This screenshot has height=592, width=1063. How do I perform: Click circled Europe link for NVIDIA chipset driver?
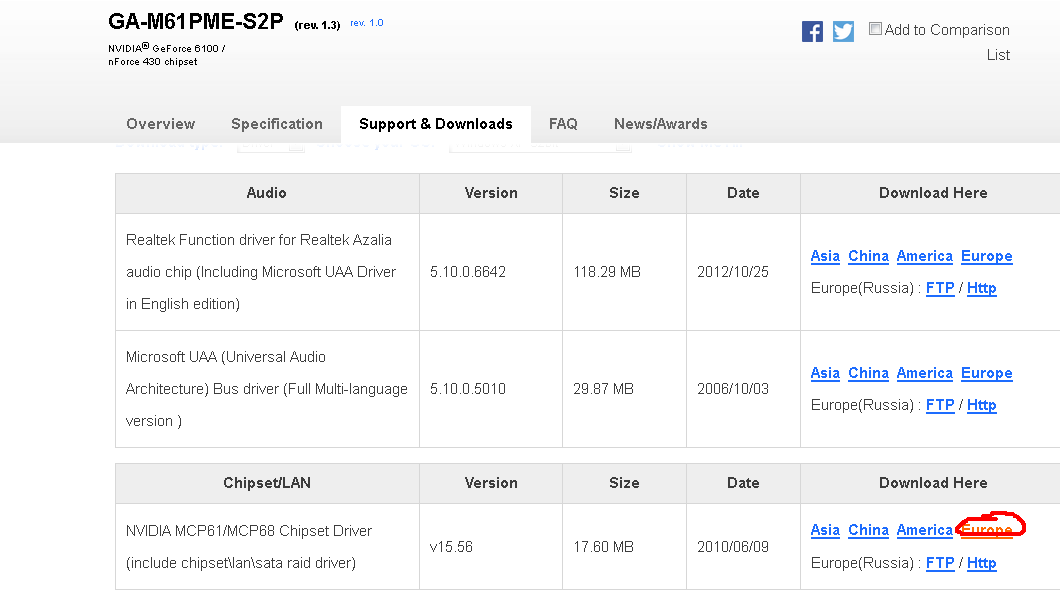coord(987,530)
